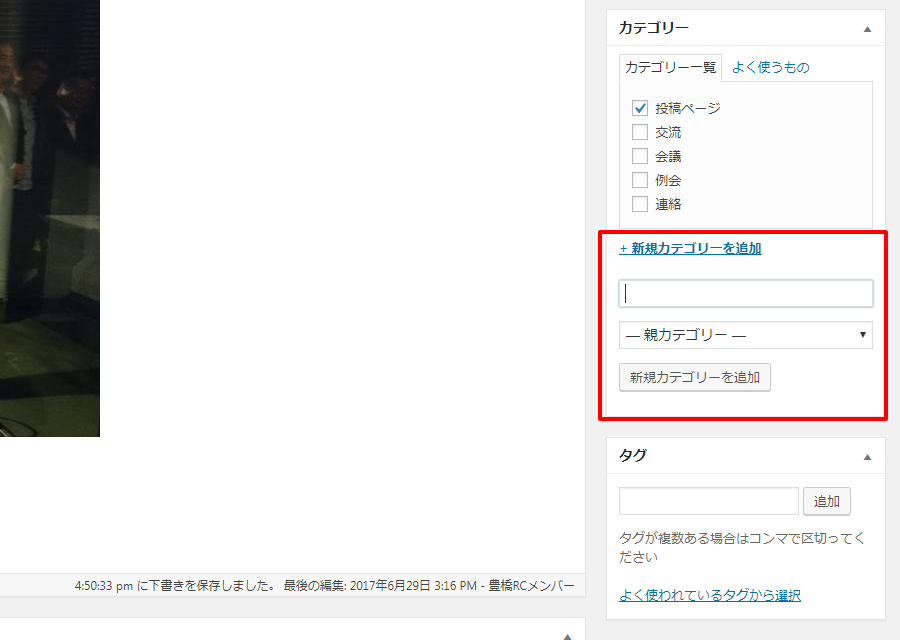The width and height of the screenshot is (900, 640).
Task: Open the よく使われているタグから選択 link
Action: point(709,595)
